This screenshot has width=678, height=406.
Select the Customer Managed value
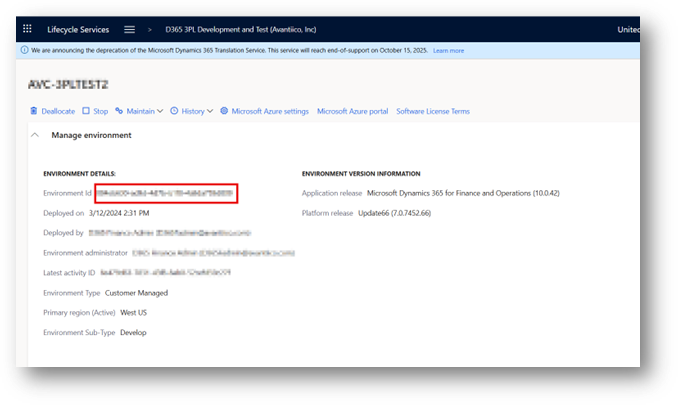pos(136,293)
